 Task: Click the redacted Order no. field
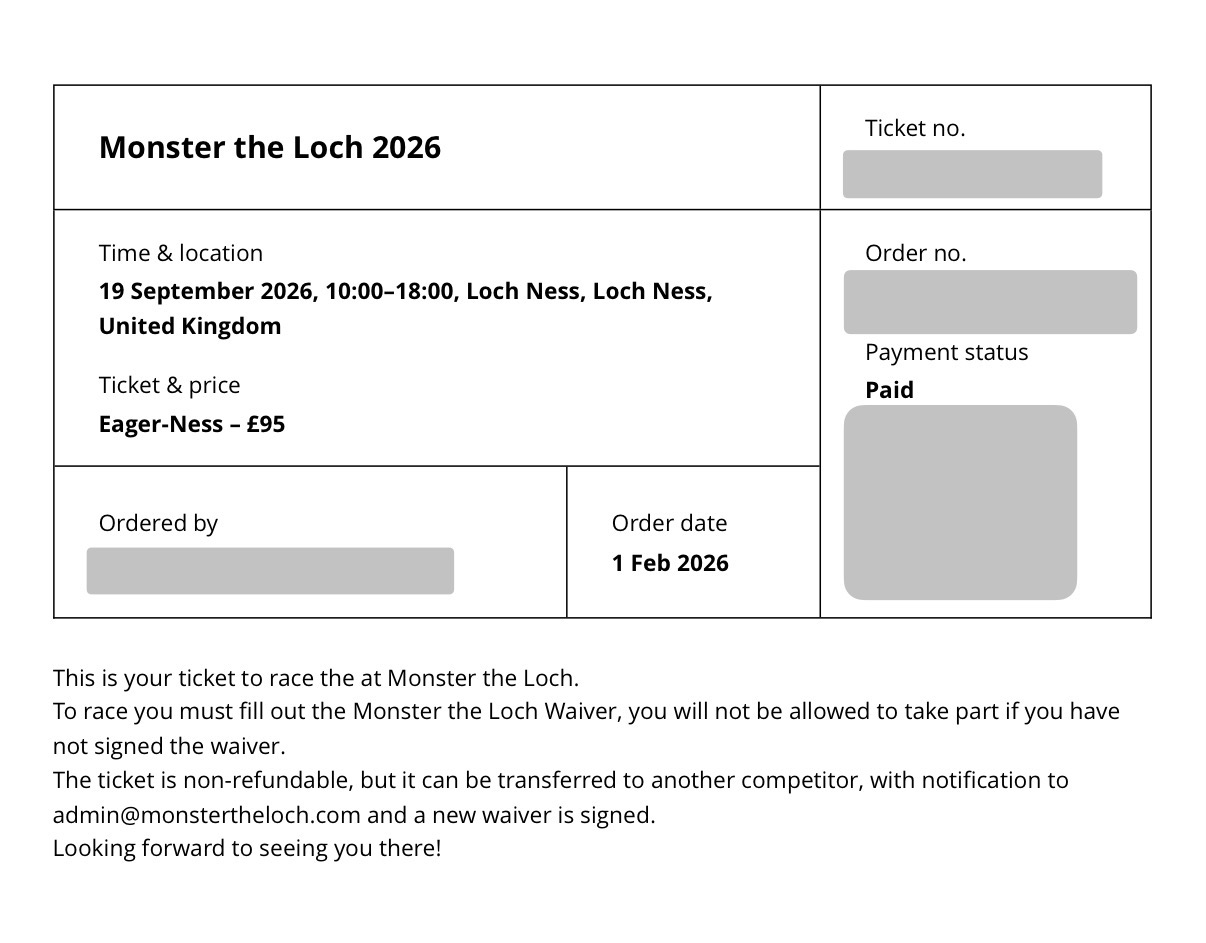(x=990, y=302)
